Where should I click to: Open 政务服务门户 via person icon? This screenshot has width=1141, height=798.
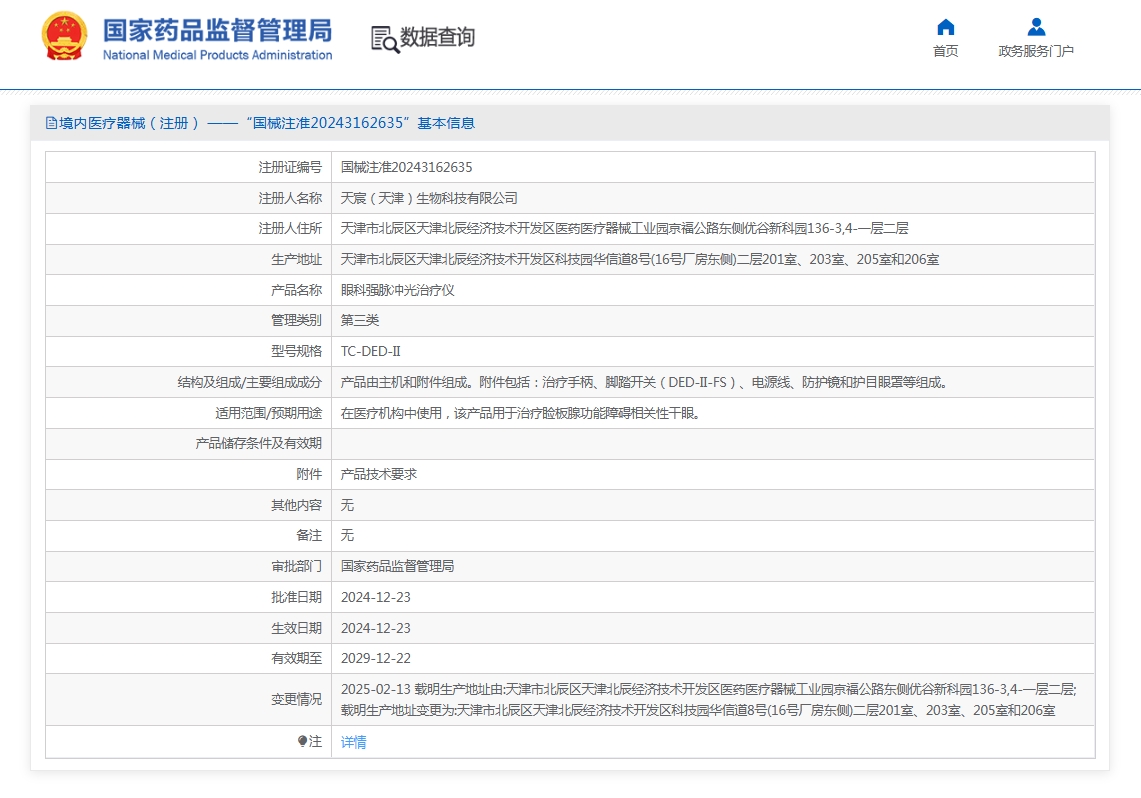pyautogui.click(x=1036, y=27)
